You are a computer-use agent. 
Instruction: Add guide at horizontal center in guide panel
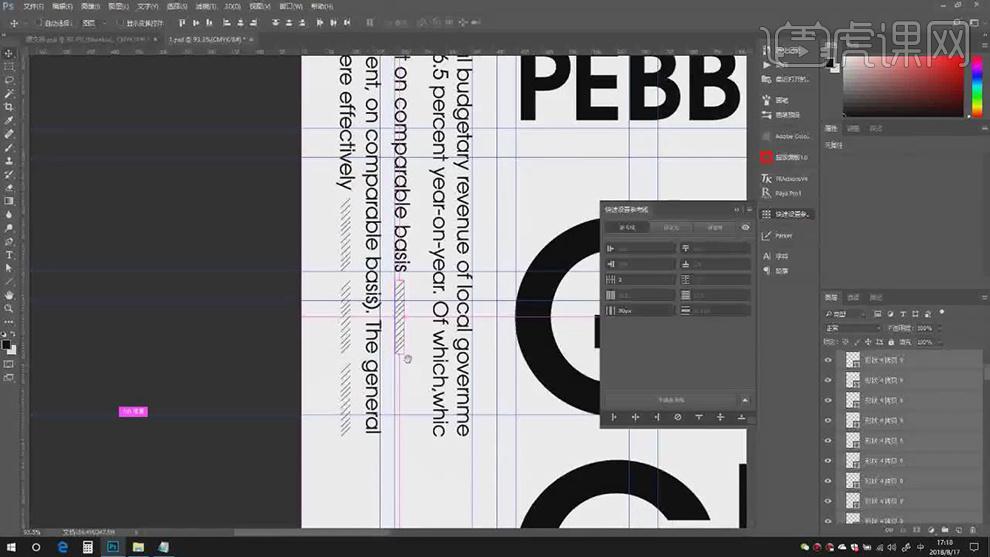(720, 417)
